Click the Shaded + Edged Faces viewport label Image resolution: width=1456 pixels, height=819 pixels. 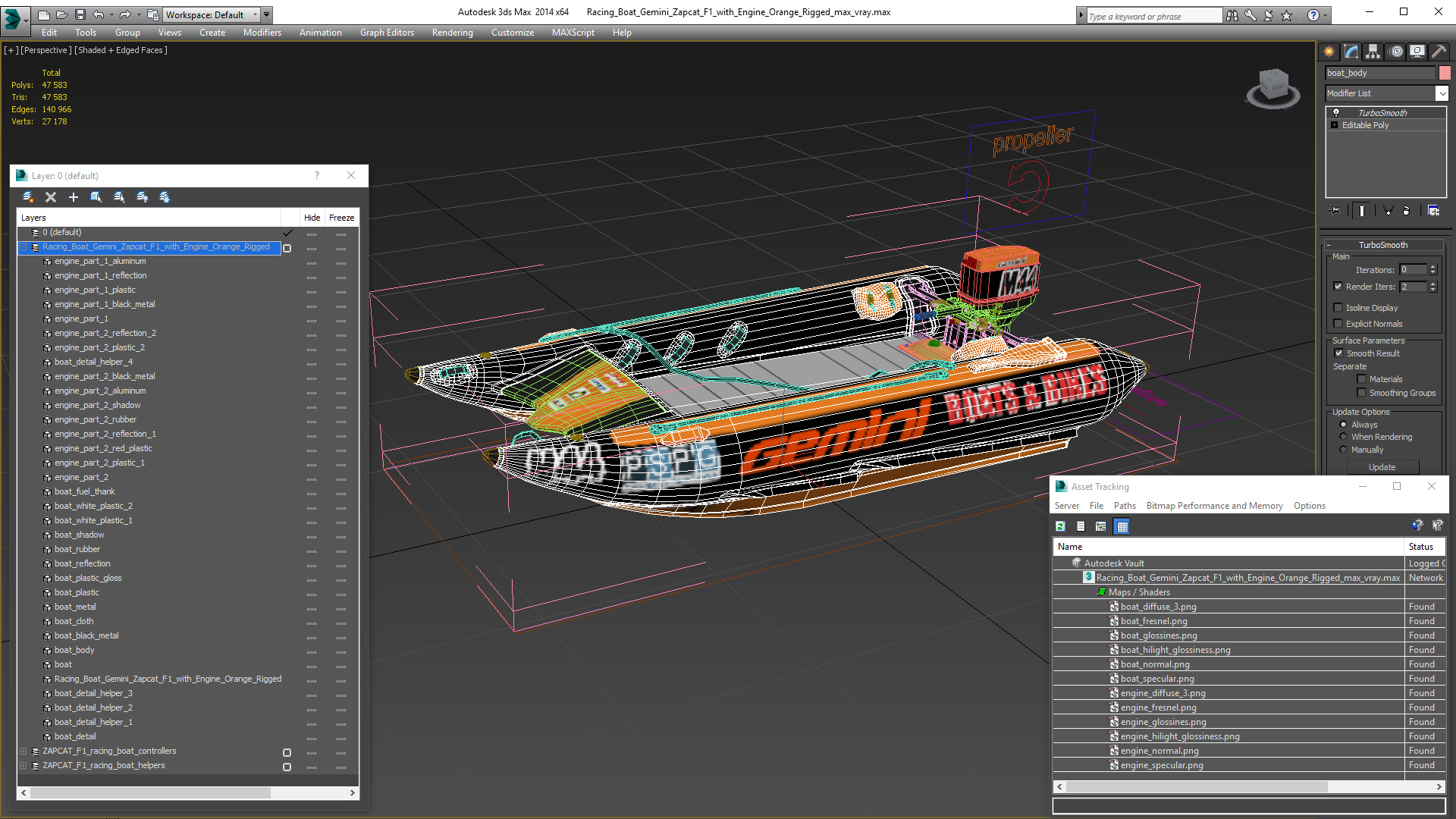click(121, 50)
